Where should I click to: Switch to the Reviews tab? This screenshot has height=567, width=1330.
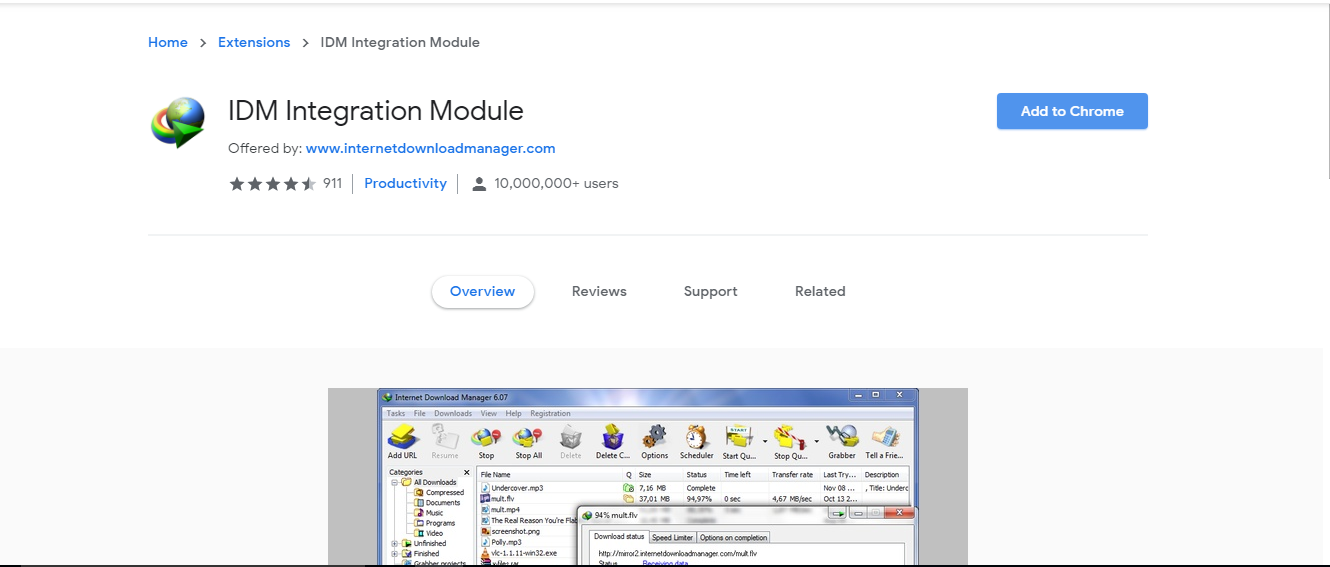click(x=599, y=292)
